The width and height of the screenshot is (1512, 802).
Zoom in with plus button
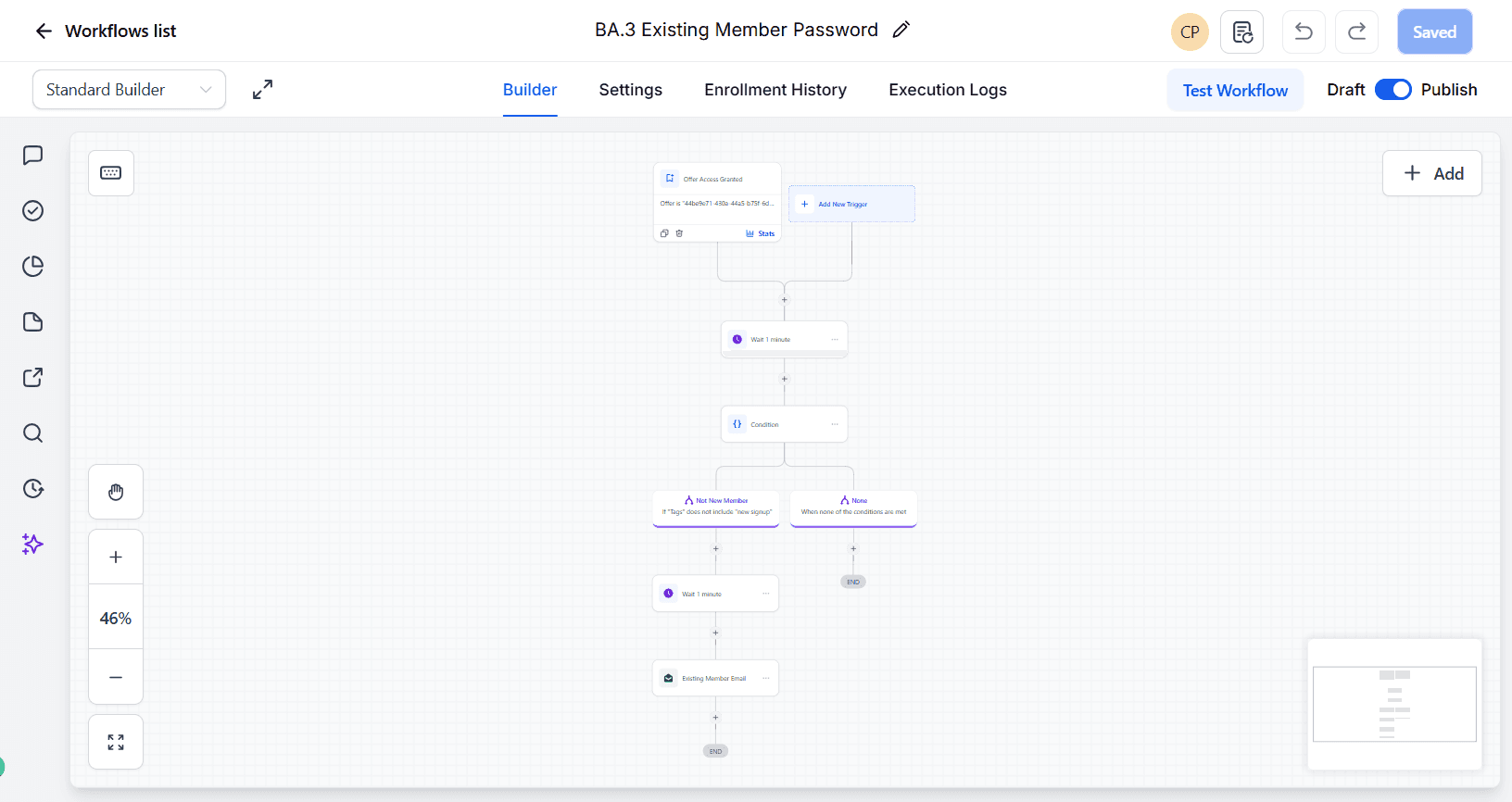tap(116, 557)
